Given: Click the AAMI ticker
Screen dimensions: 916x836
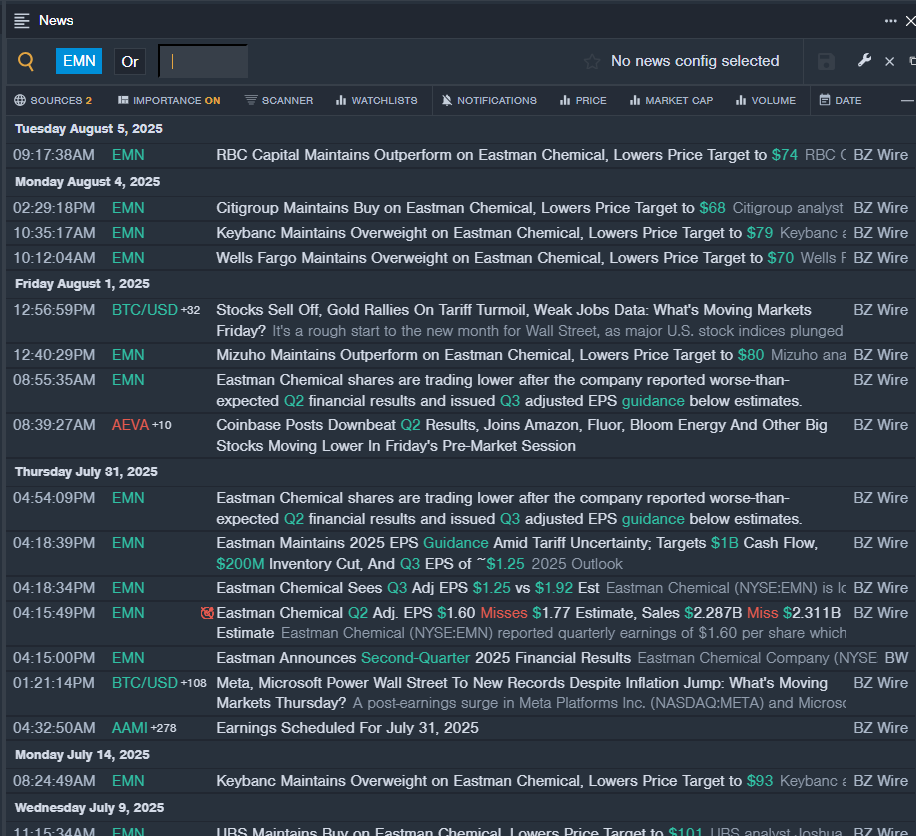Looking at the screenshot, I should point(130,728).
